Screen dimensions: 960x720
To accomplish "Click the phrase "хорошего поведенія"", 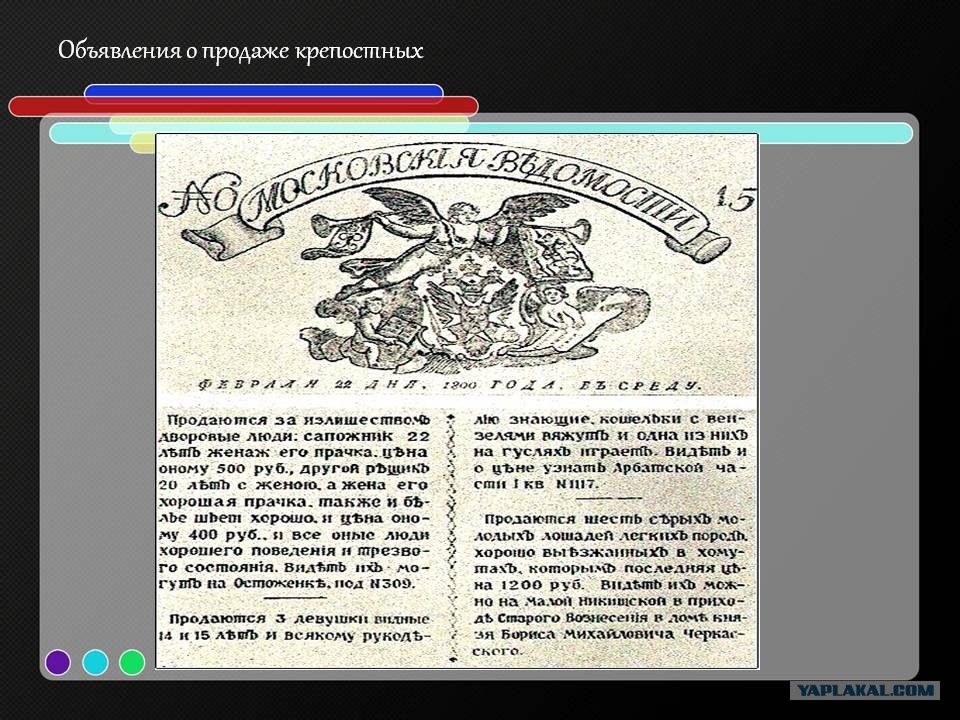I will point(250,550).
